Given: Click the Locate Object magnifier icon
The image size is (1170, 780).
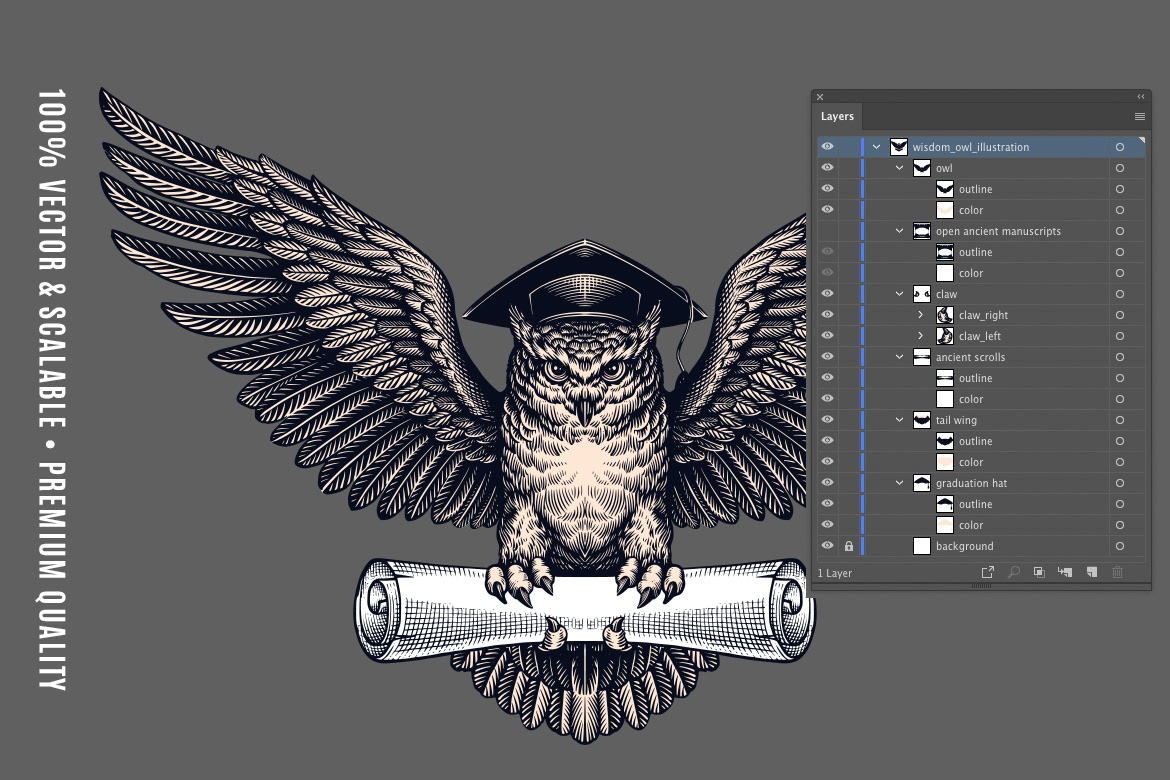Looking at the screenshot, I should (x=1013, y=572).
